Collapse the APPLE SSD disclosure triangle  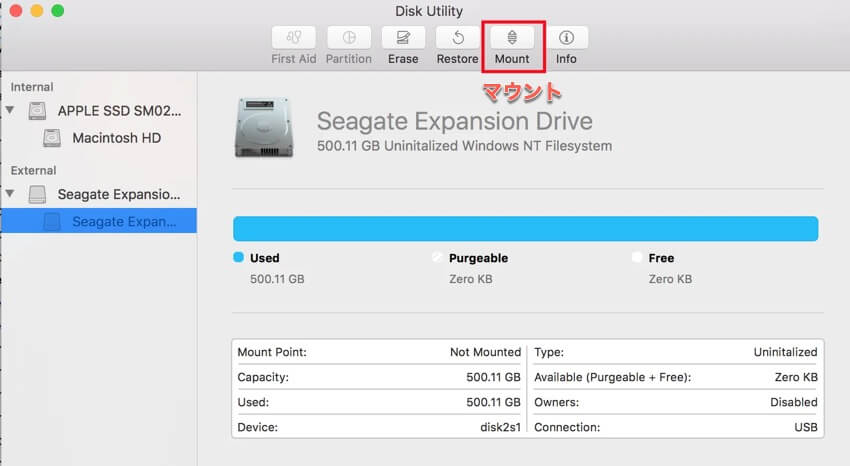(11, 111)
